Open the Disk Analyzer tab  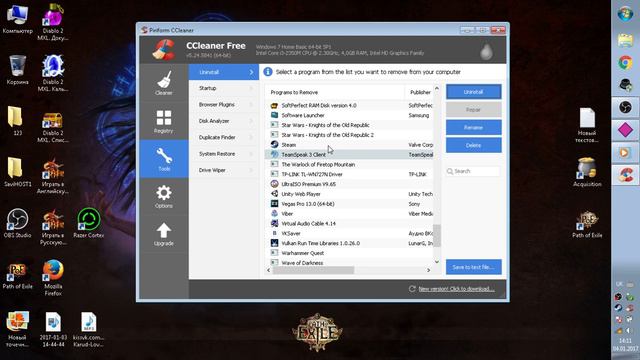pos(224,121)
